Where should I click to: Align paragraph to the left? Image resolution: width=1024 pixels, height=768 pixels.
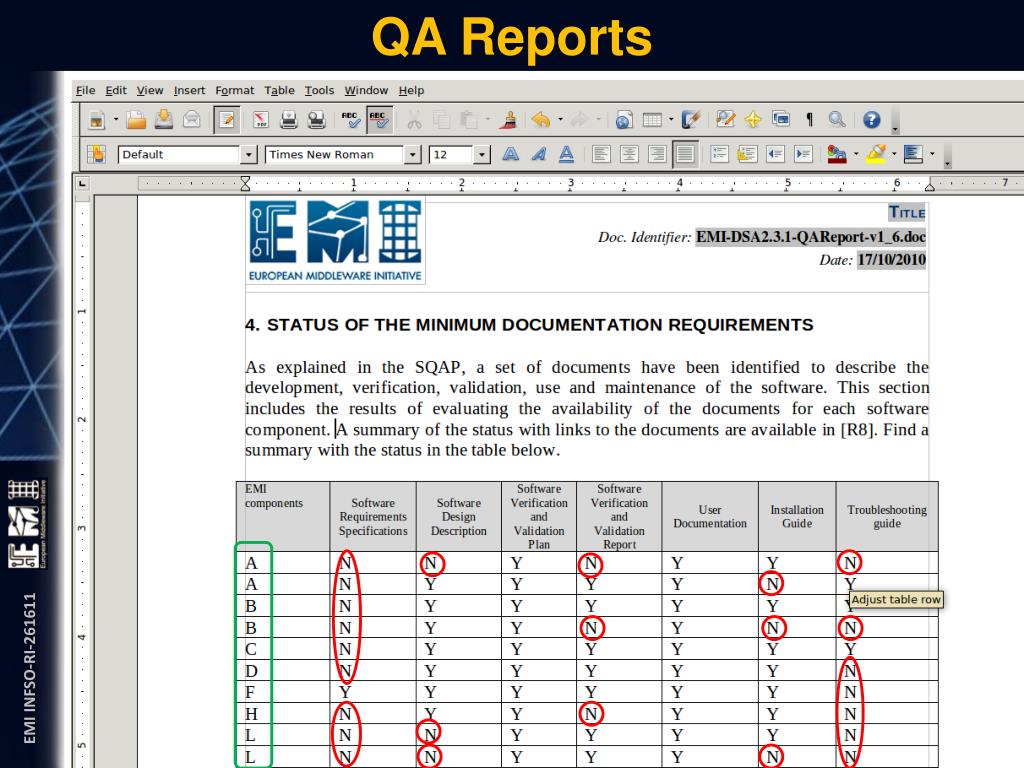pyautogui.click(x=601, y=155)
